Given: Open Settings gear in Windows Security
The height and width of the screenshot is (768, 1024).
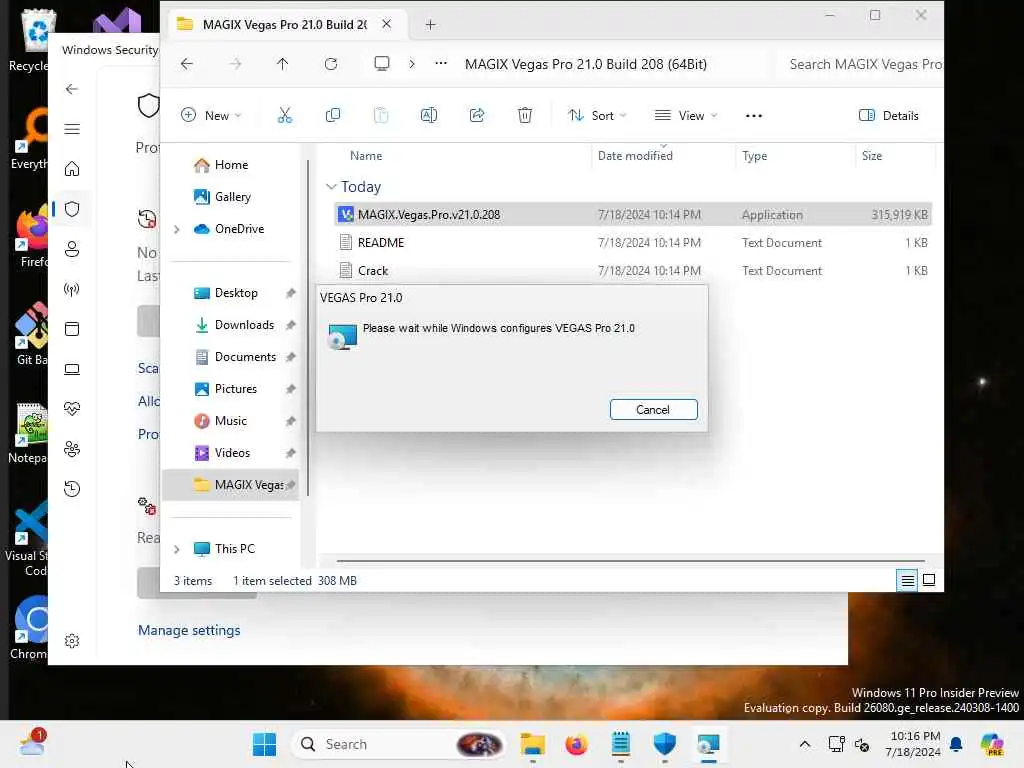Looking at the screenshot, I should (x=72, y=641).
